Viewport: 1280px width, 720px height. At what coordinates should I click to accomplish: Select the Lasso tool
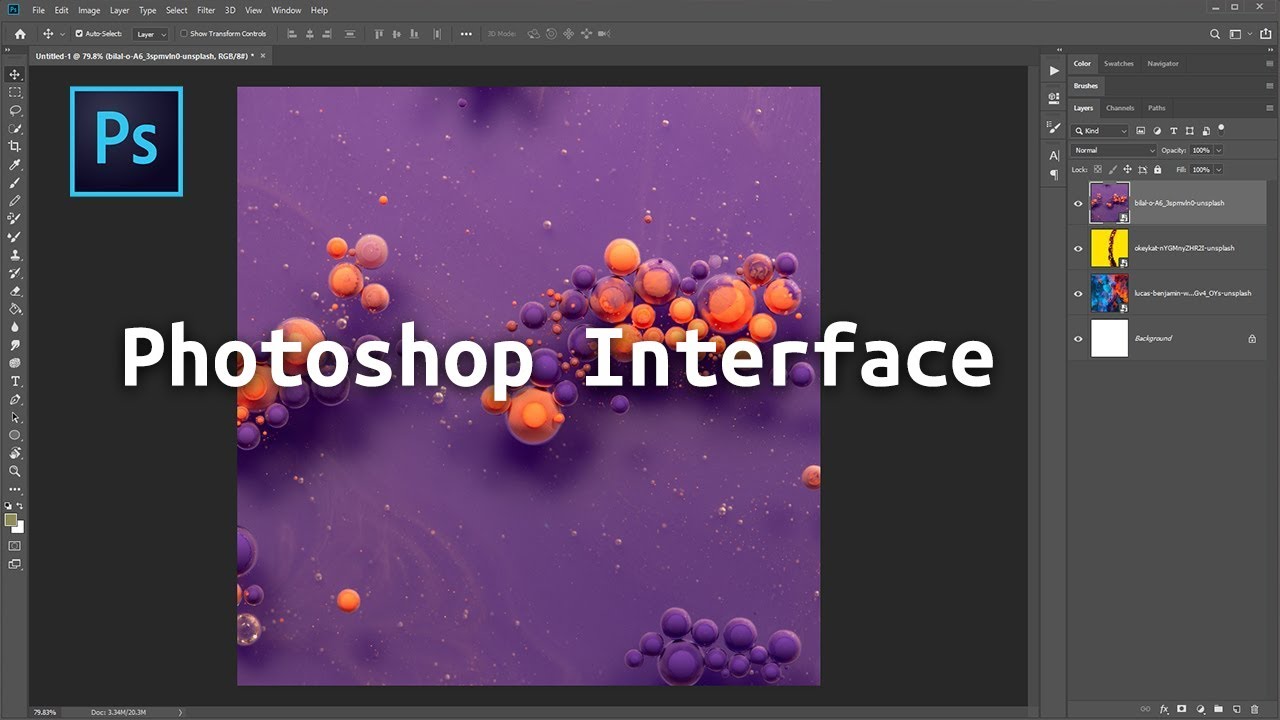[15, 110]
